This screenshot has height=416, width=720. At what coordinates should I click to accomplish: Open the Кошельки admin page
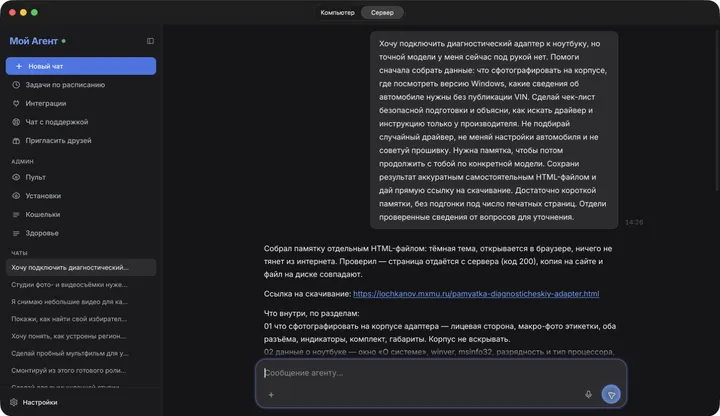pos(81,214)
